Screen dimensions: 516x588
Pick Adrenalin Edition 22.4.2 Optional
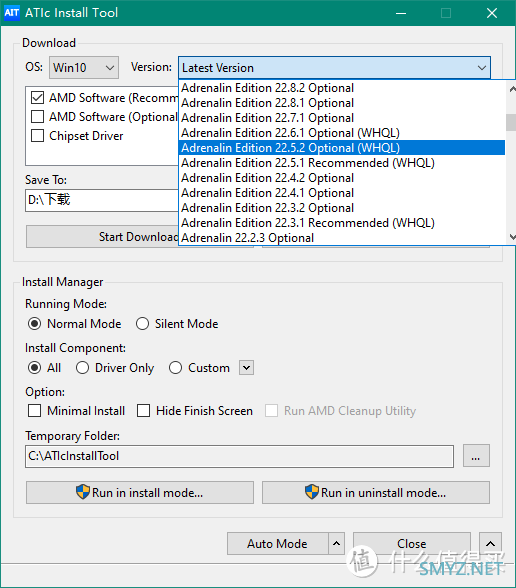pos(342,178)
